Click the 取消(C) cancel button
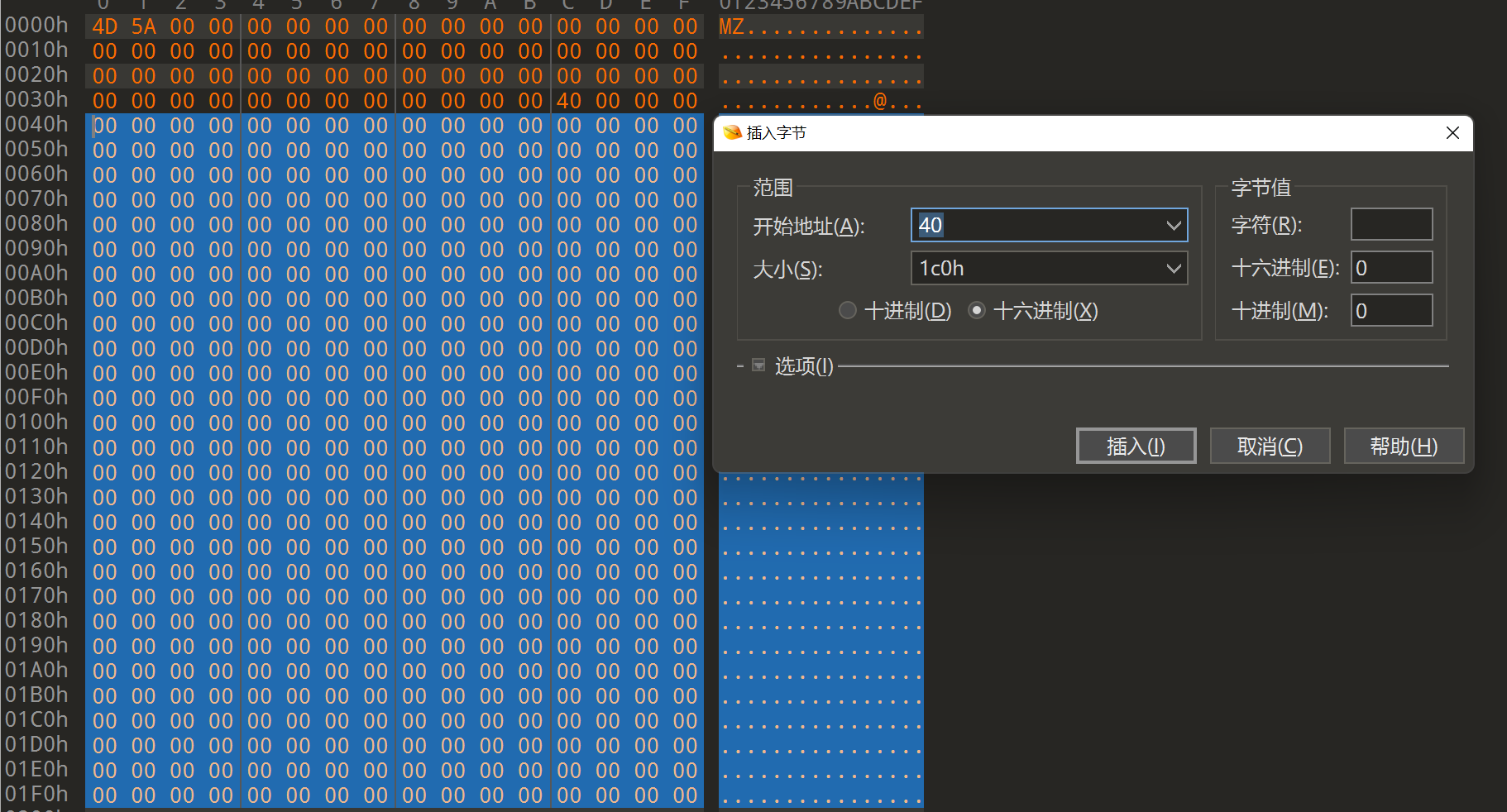Viewport: 1507px width, 812px height. [x=1270, y=447]
